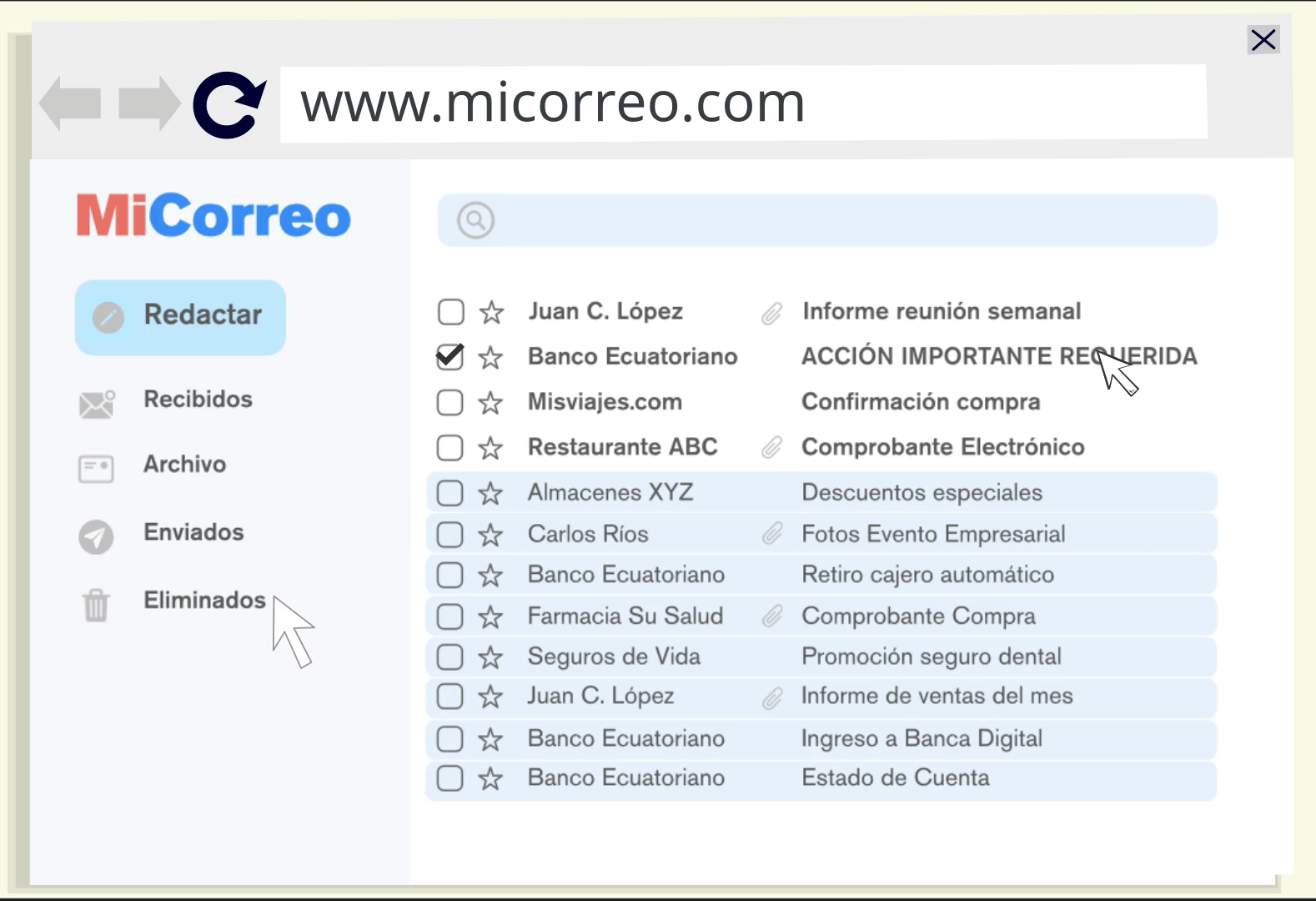1316x901 pixels.
Task: Uncheck the ACCIÓN IMPORTANTE REQUERIDA email checkbox
Action: tap(450, 357)
